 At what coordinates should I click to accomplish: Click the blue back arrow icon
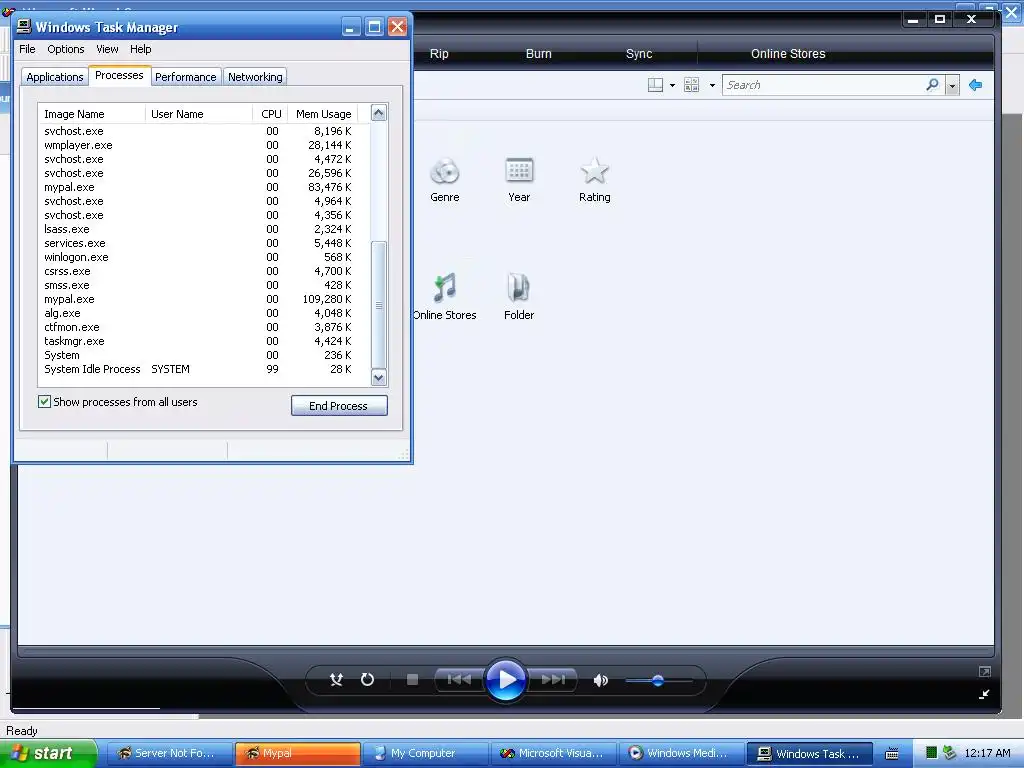click(x=976, y=85)
